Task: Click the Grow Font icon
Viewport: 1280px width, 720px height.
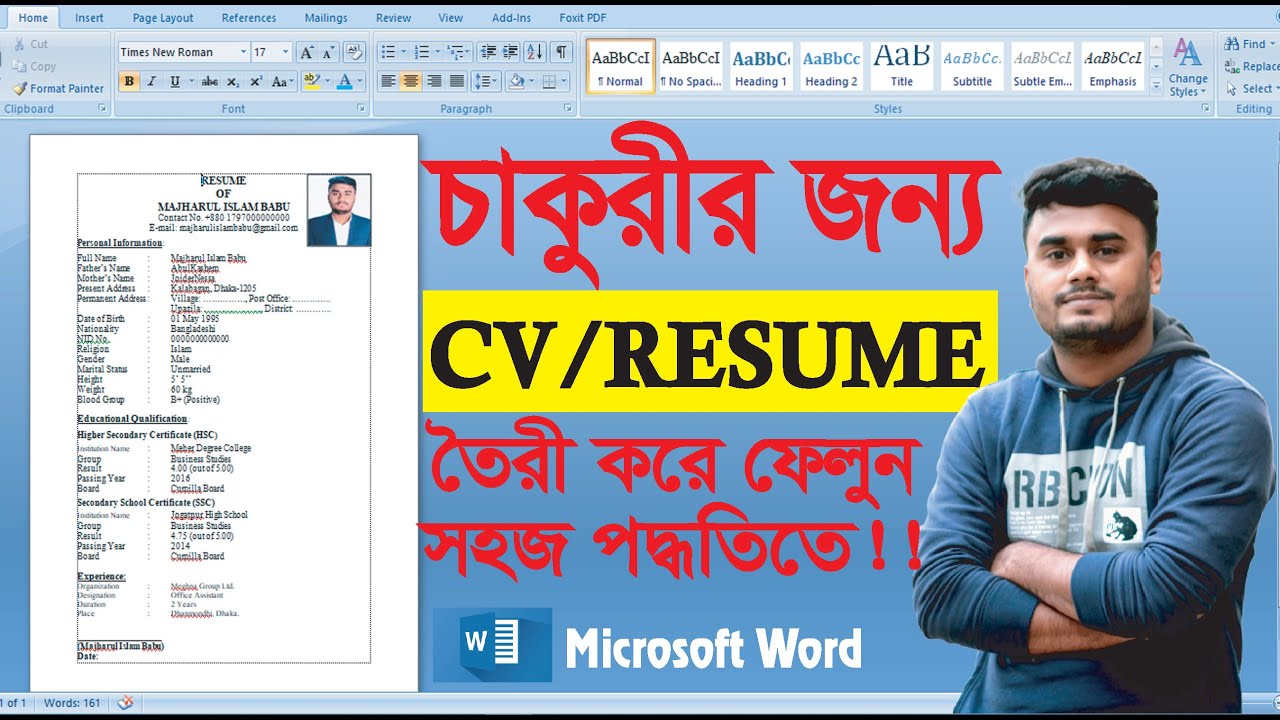Action: (x=306, y=52)
